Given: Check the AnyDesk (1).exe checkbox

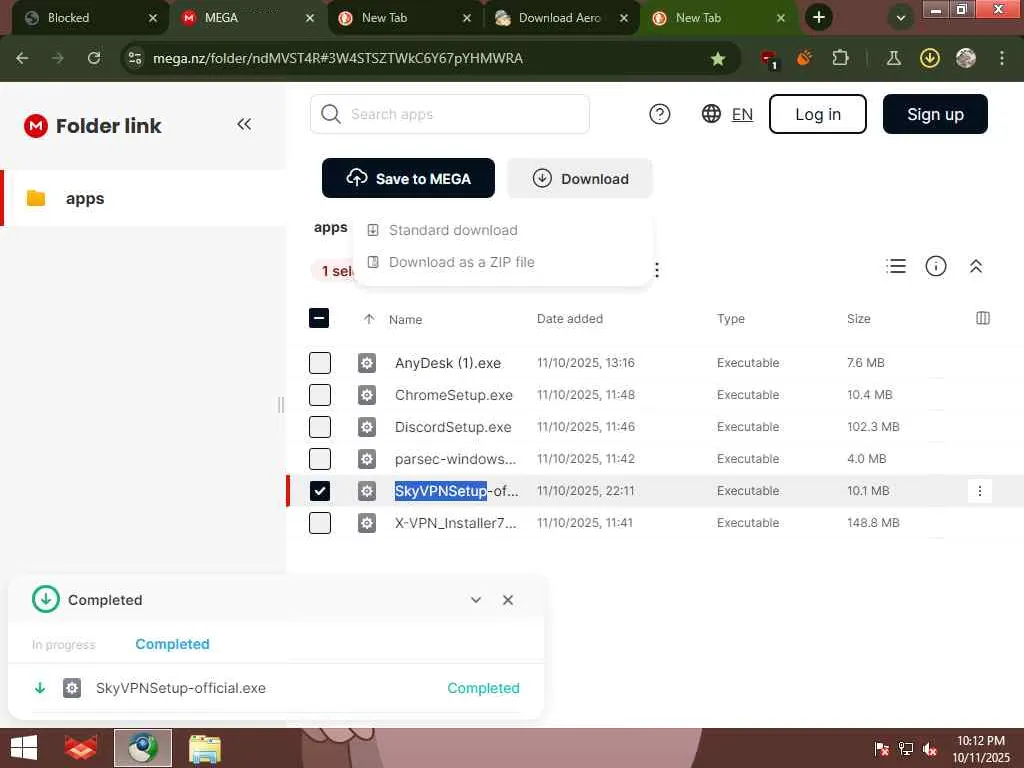Looking at the screenshot, I should [x=319, y=363].
